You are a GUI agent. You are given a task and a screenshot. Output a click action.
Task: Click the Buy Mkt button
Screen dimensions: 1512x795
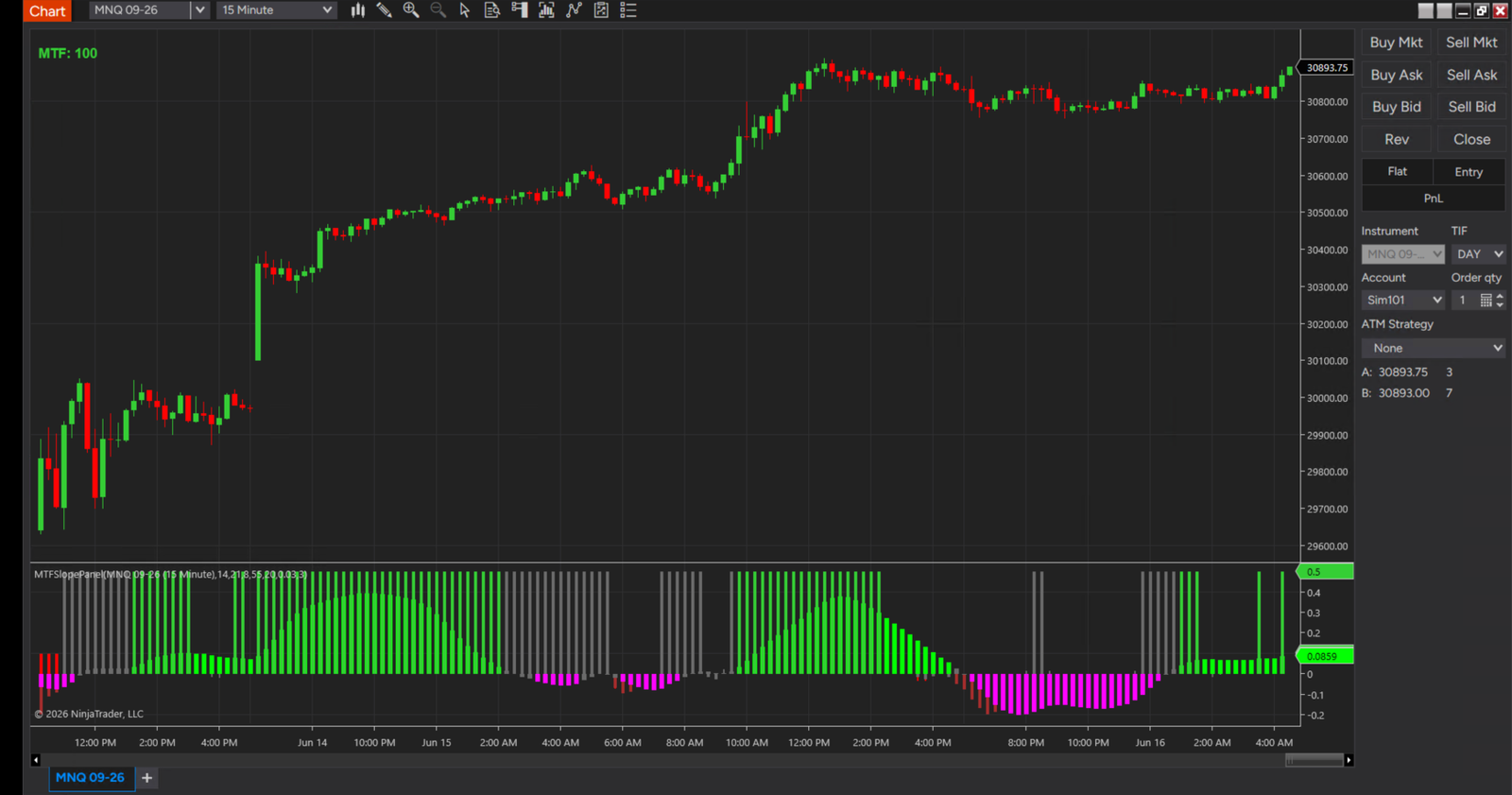pos(1396,43)
